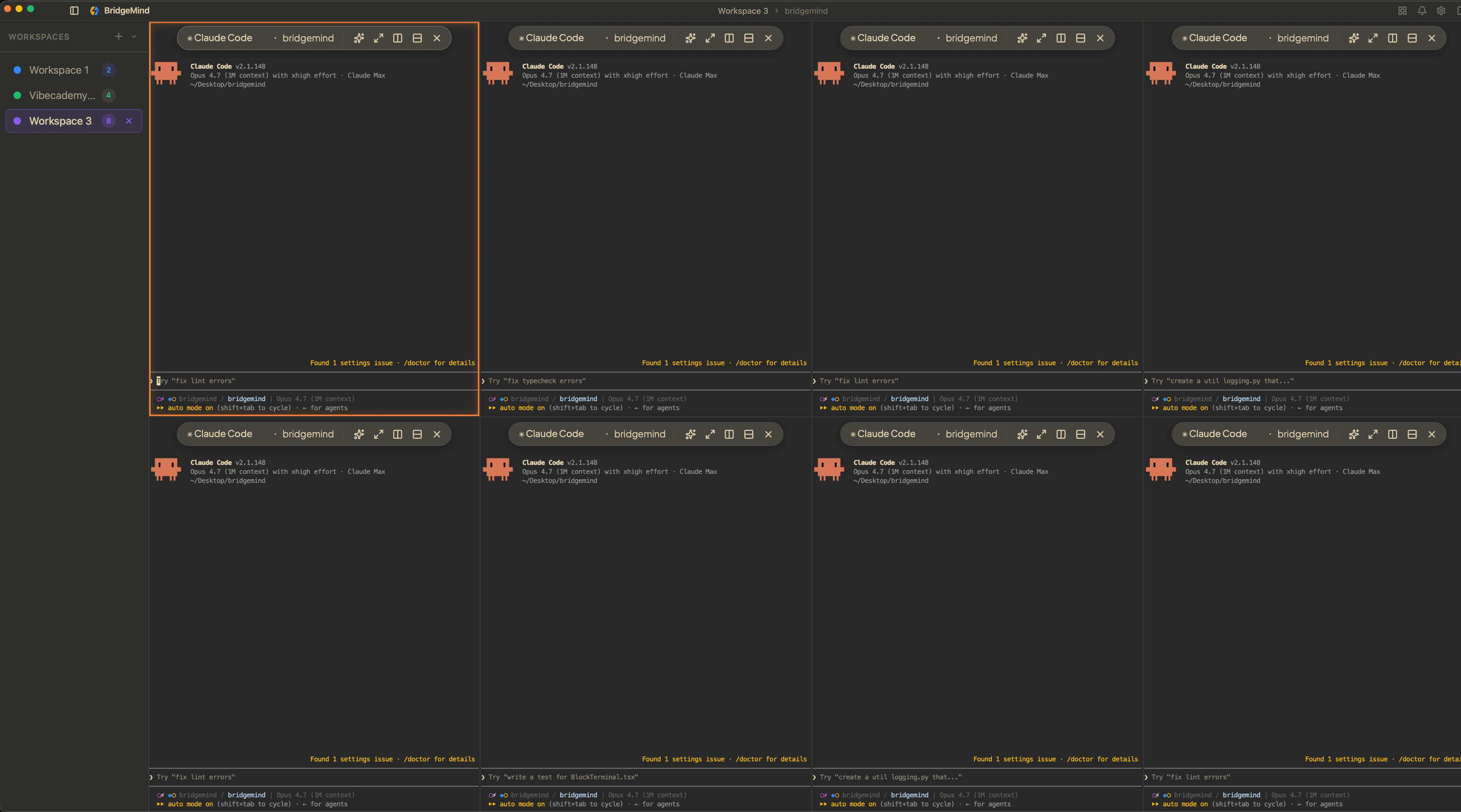The width and height of the screenshot is (1461, 812).
Task: Click "auto mode on" in the typecheck pane
Action: point(522,408)
